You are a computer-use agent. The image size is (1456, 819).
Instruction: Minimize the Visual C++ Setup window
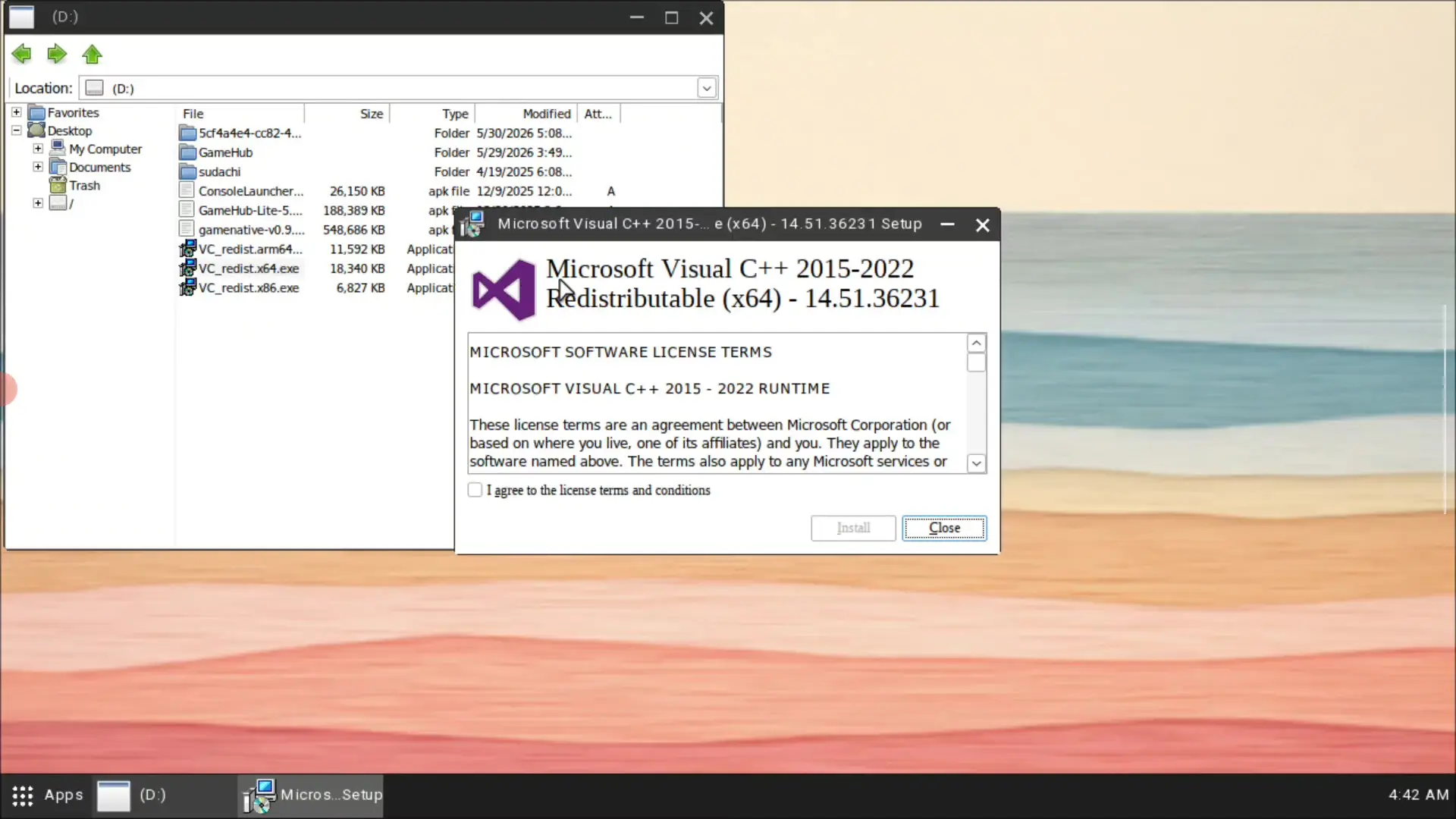coord(947,224)
